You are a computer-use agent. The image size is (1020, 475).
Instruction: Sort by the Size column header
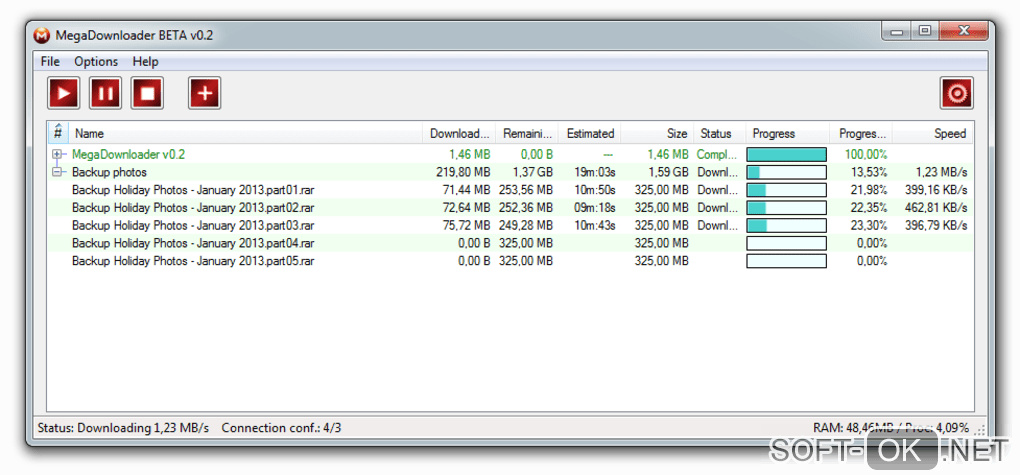coord(657,133)
